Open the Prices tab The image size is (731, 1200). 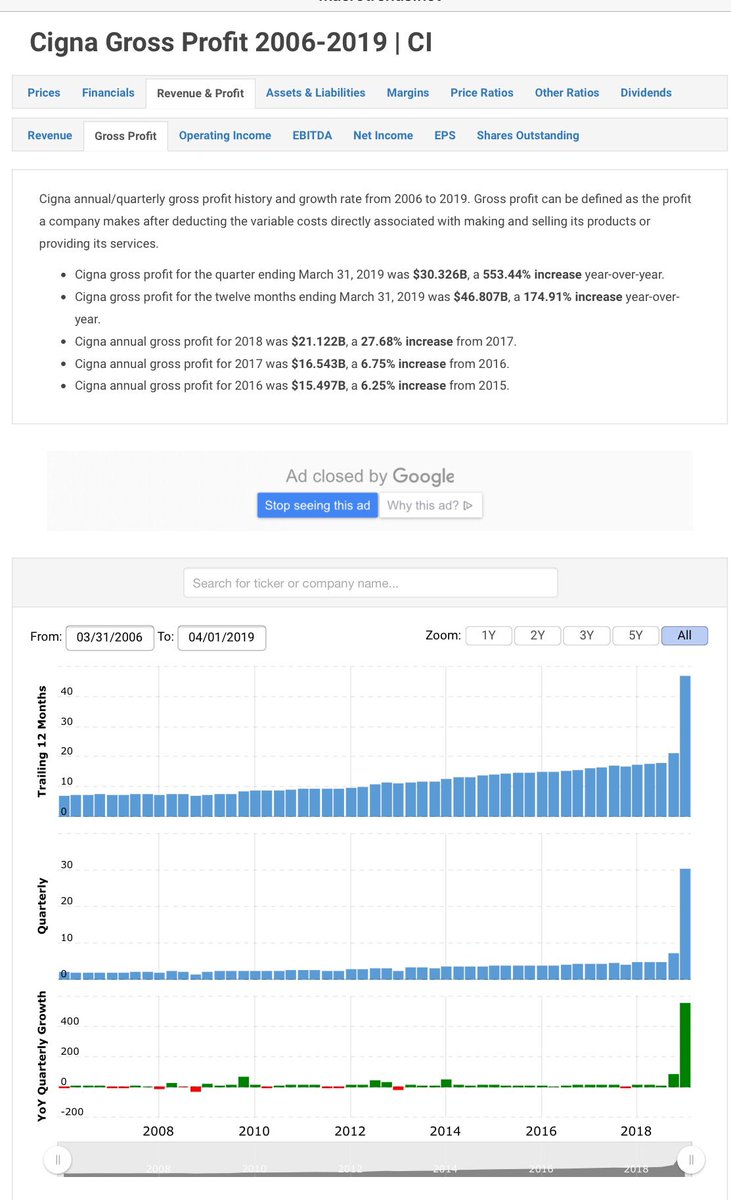click(44, 93)
